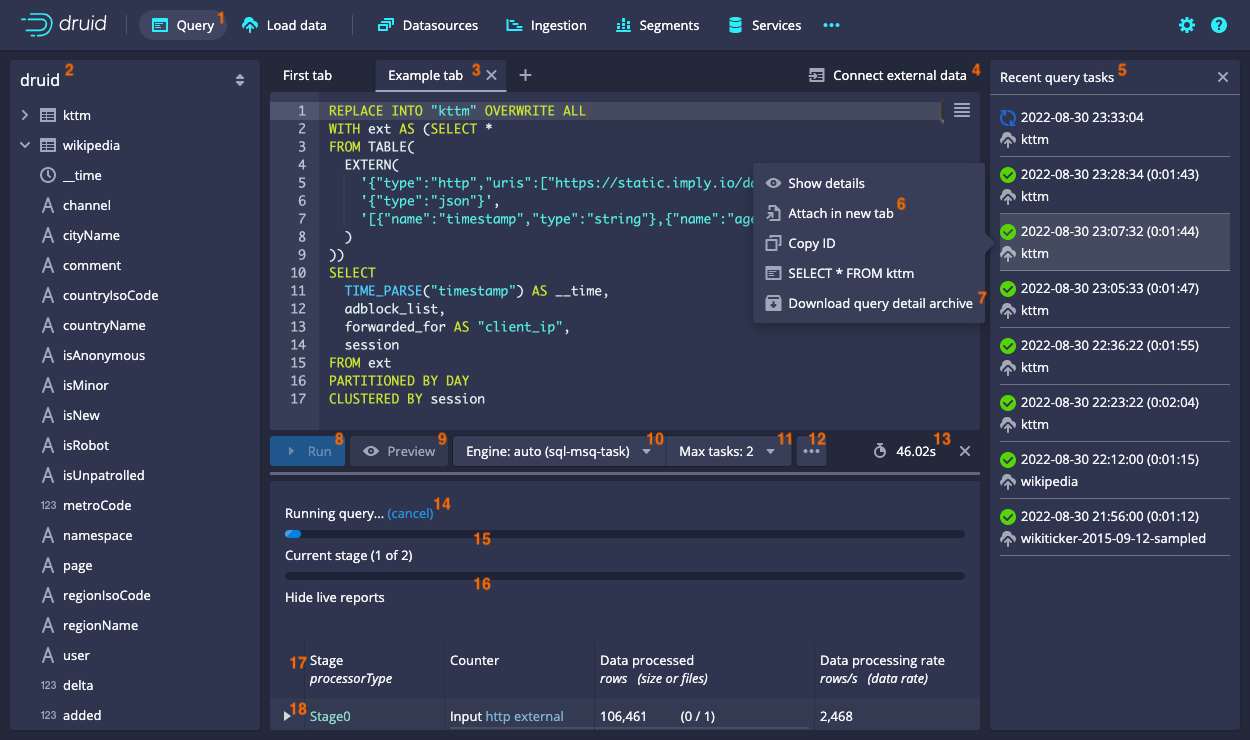Click cancel to stop the running query
The width and height of the screenshot is (1250, 740).
[410, 513]
